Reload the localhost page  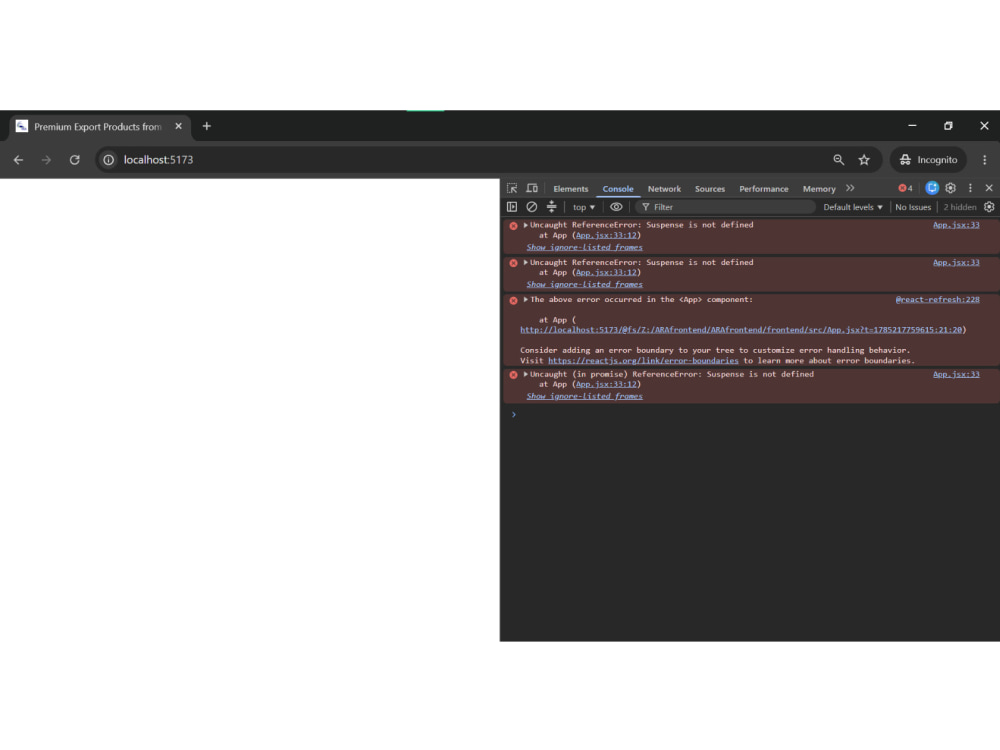(x=75, y=160)
